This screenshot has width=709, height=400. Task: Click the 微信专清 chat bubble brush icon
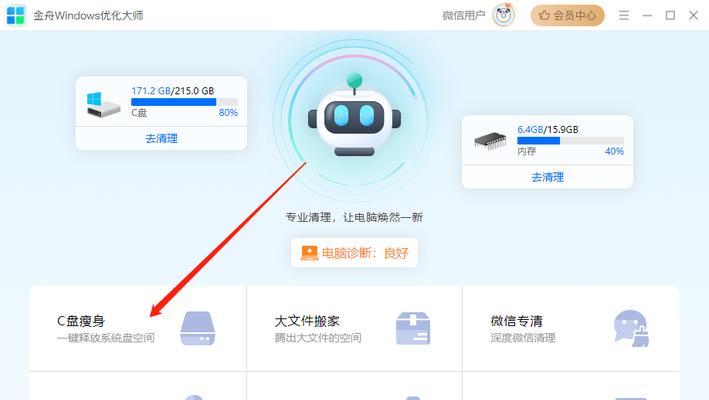(631, 329)
